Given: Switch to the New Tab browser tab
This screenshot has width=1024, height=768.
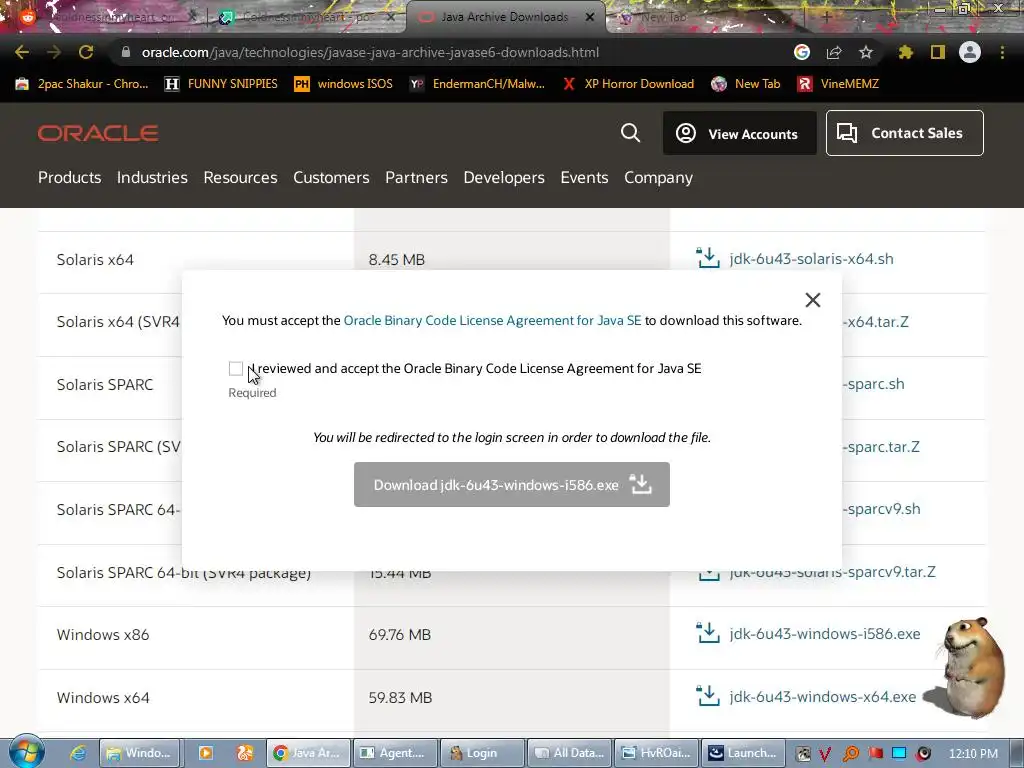Looking at the screenshot, I should tap(664, 18).
